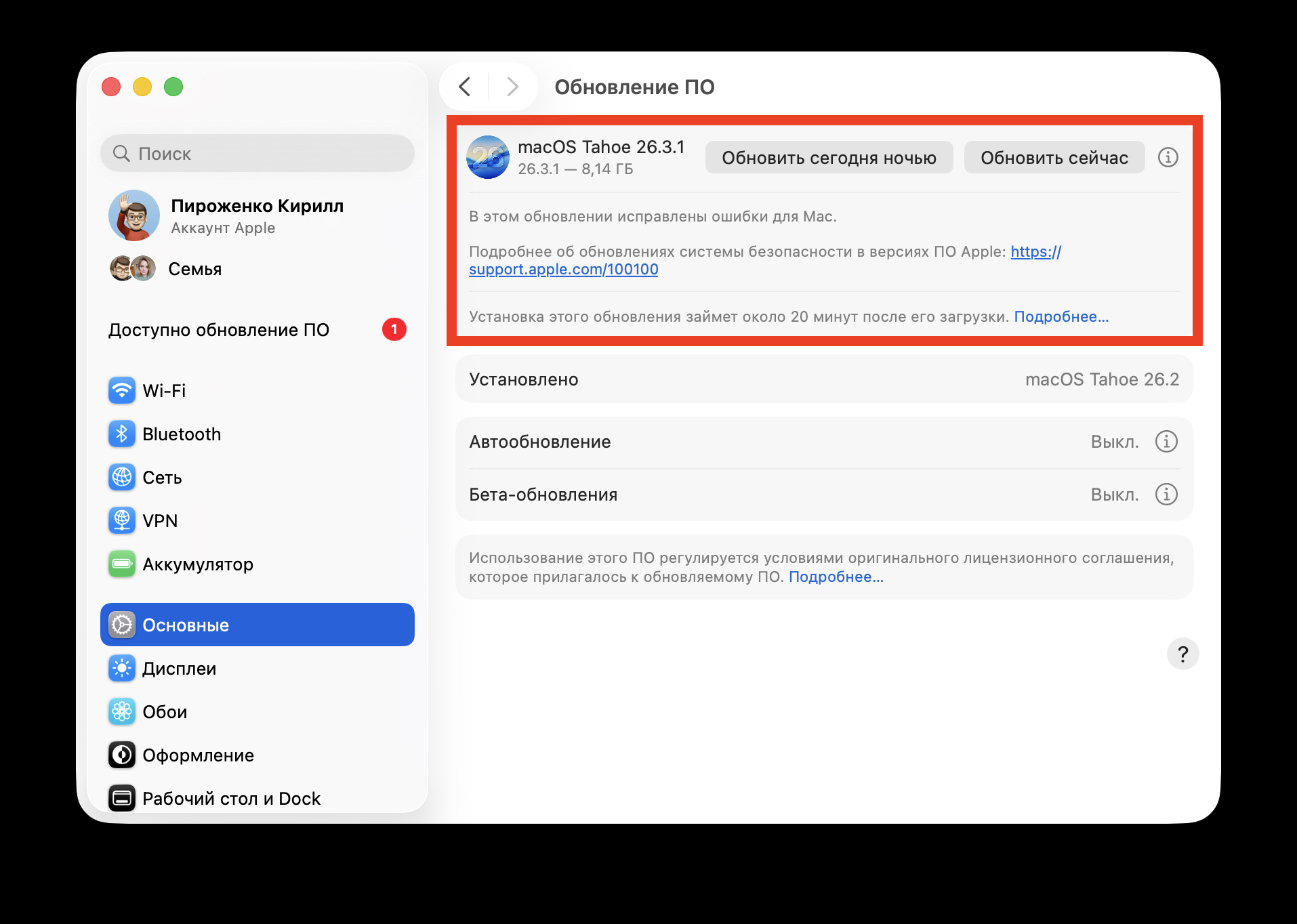1297x924 pixels.
Task: Open Сеть settings via globe icon
Action: click(121, 477)
